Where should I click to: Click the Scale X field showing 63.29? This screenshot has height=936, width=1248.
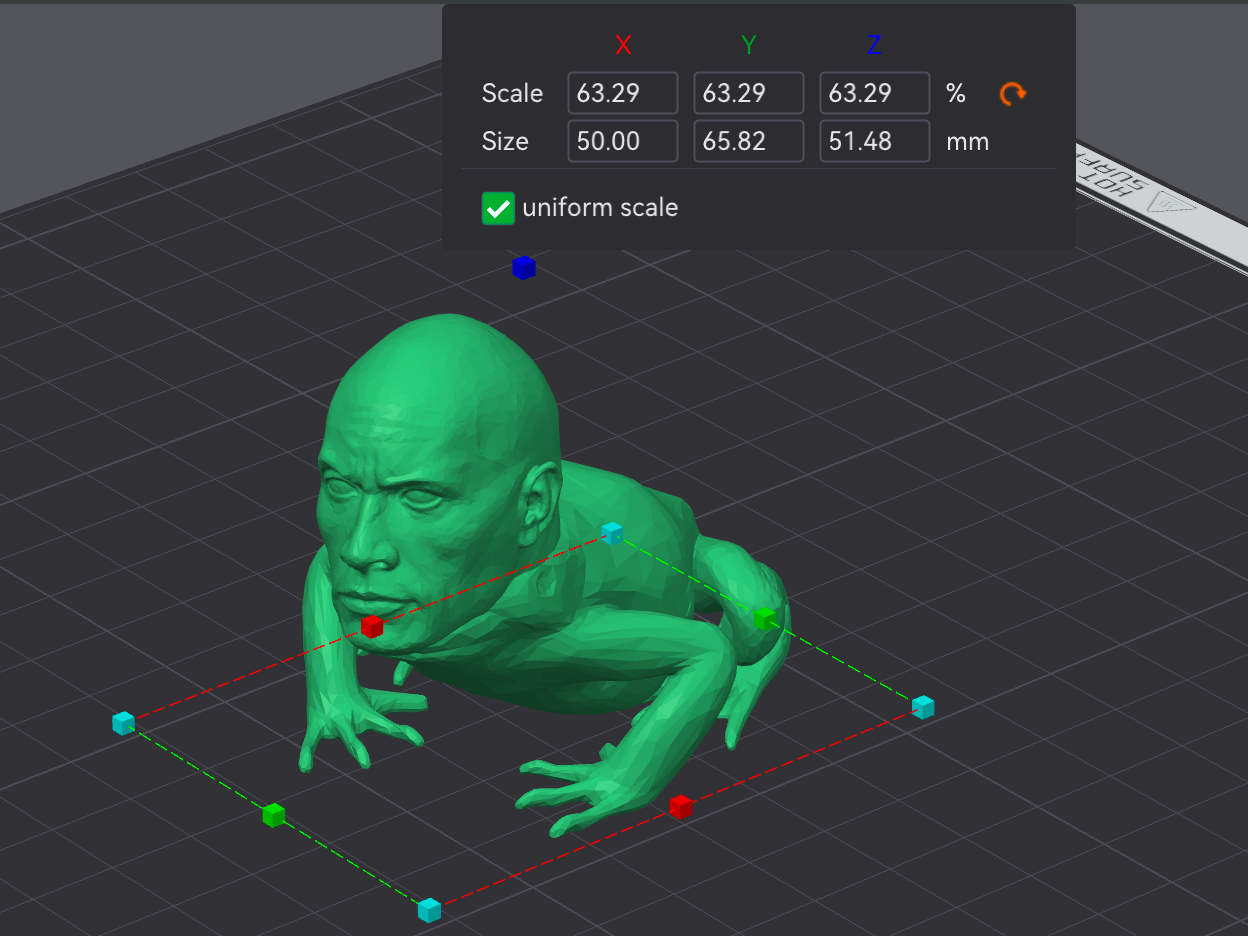(623, 93)
